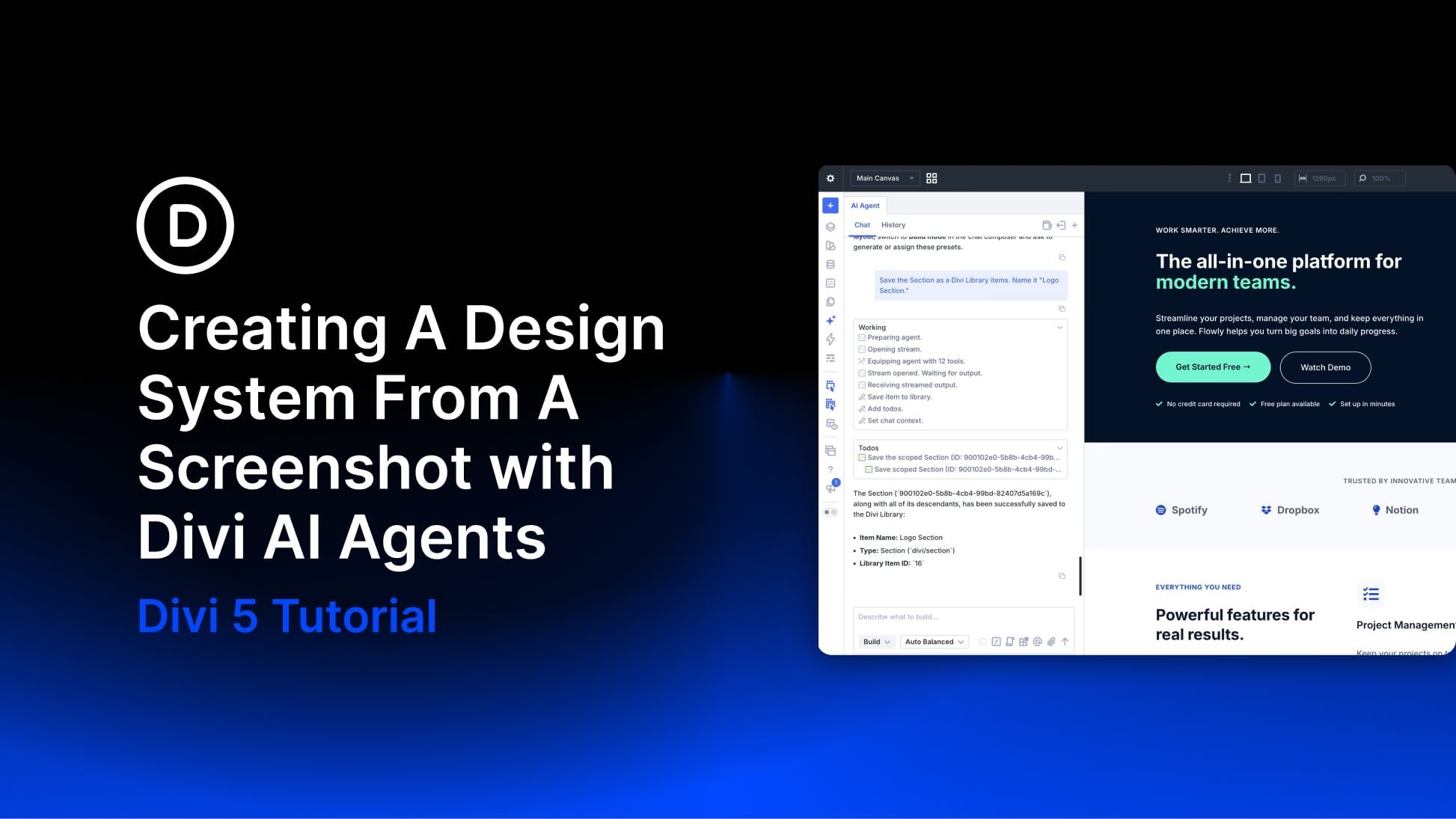Viewport: 1456px width, 819px height.
Task: Click the chat panel scrollbar
Action: [x=1080, y=576]
